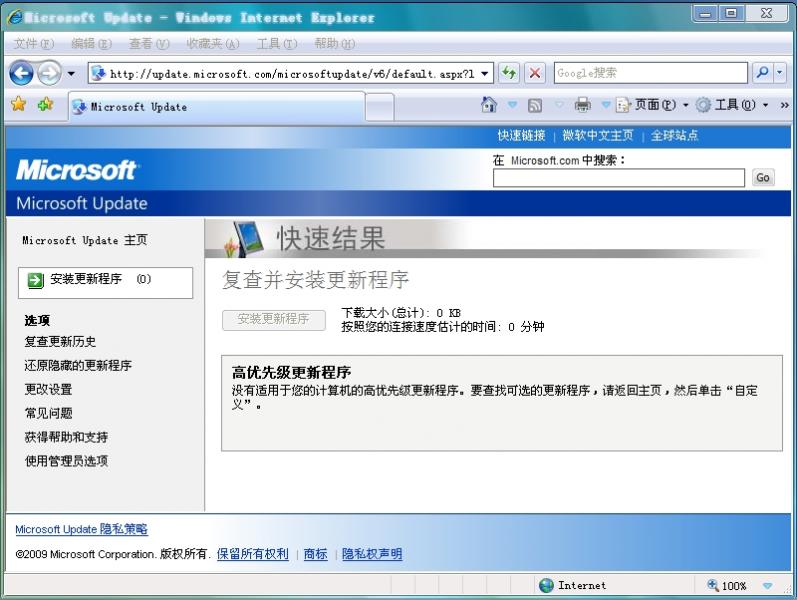Image resolution: width=797 pixels, height=600 pixels.
Task: Show more toolbar commands chevron
Action: pos(784,105)
